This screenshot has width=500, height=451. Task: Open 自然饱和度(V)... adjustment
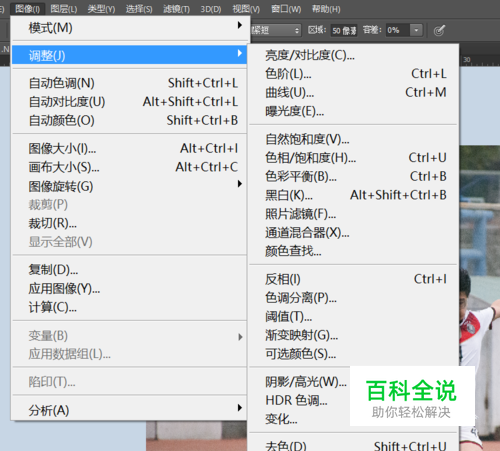[x=353, y=139]
